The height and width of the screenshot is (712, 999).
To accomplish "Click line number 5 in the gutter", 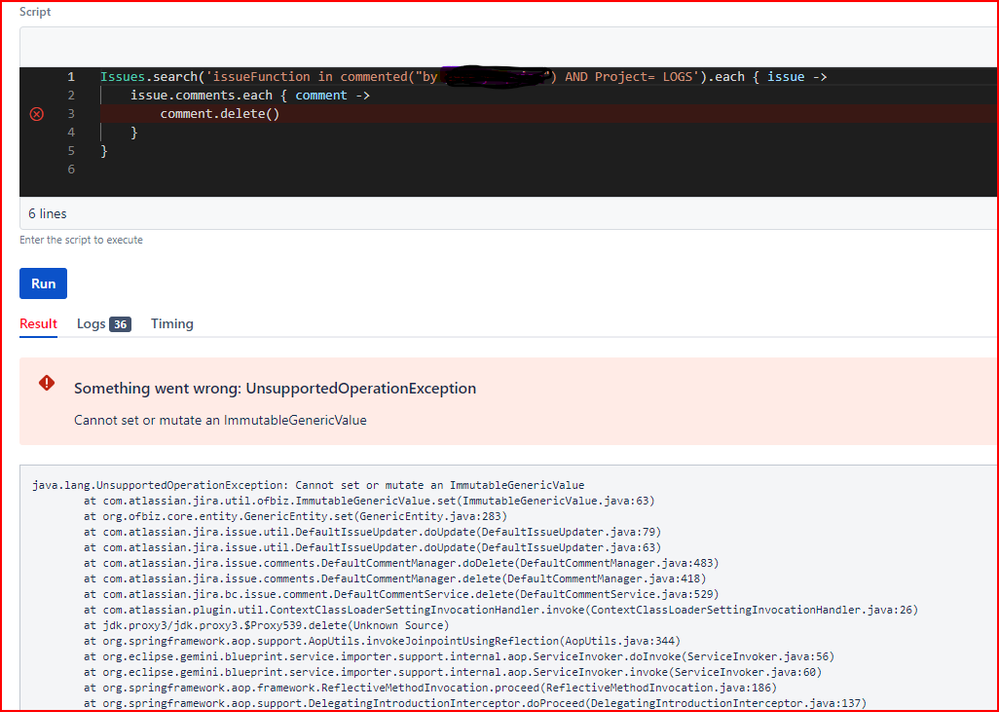I will pos(71,151).
